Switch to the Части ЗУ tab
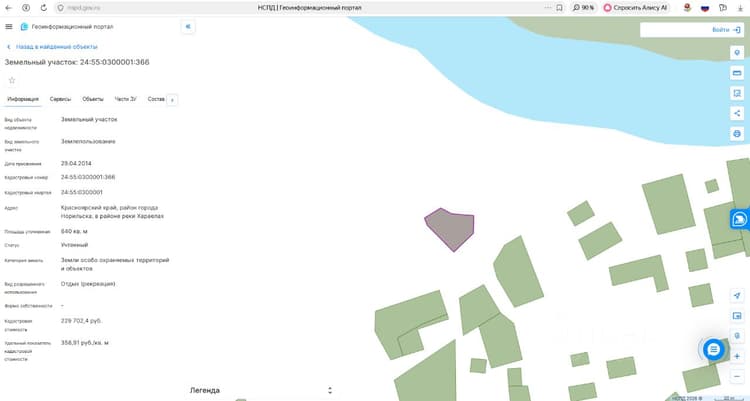This screenshot has height=401, width=750. (x=125, y=99)
